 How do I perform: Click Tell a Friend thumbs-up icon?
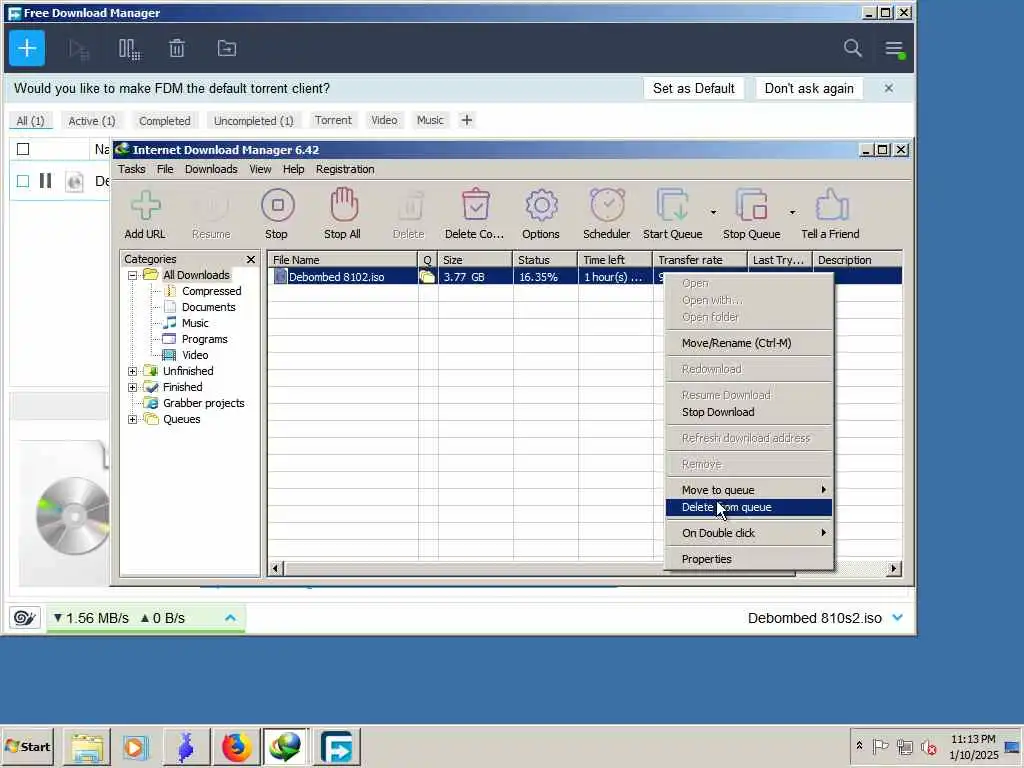[831, 214]
